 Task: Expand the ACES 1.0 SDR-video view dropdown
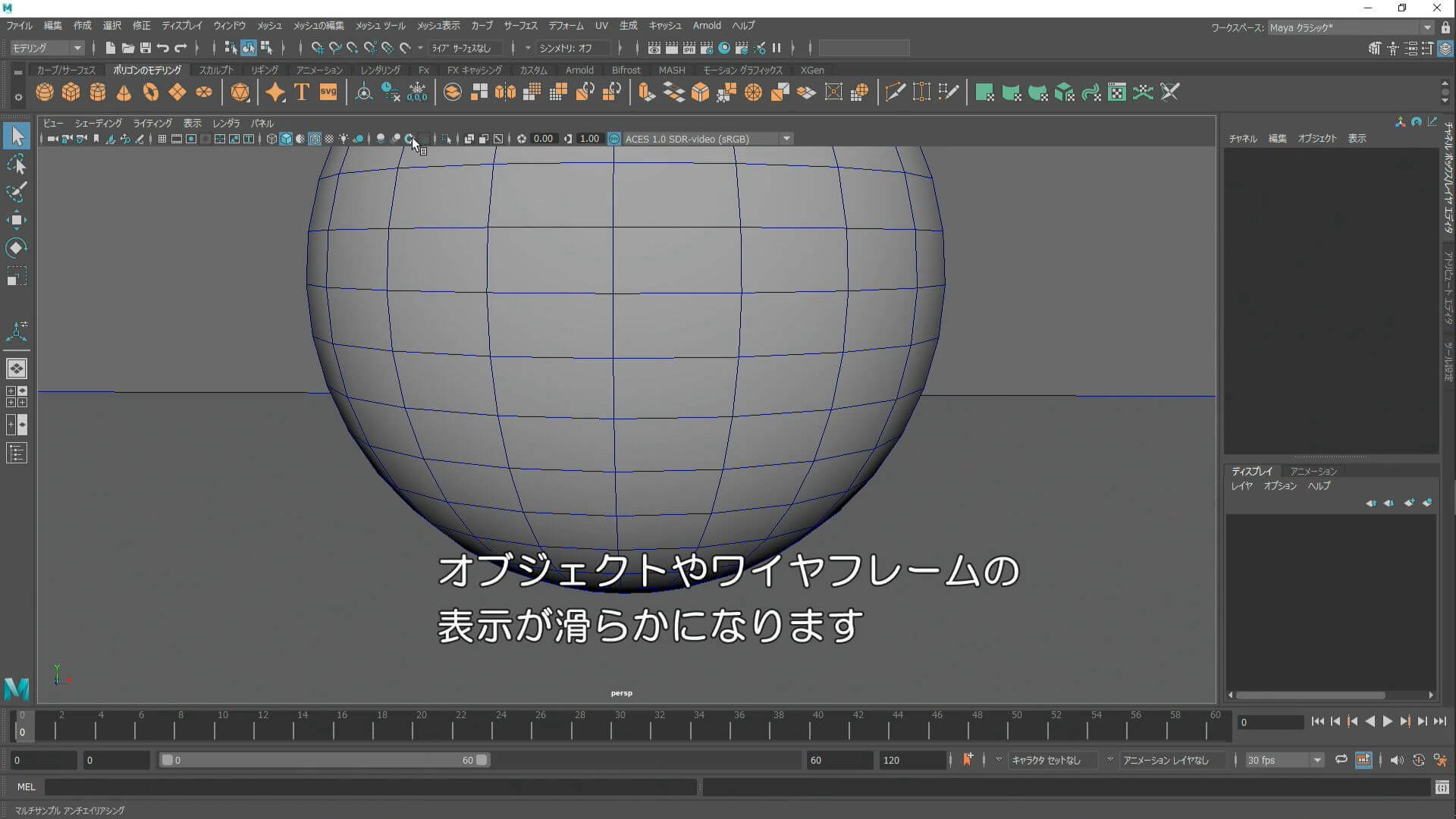click(786, 139)
